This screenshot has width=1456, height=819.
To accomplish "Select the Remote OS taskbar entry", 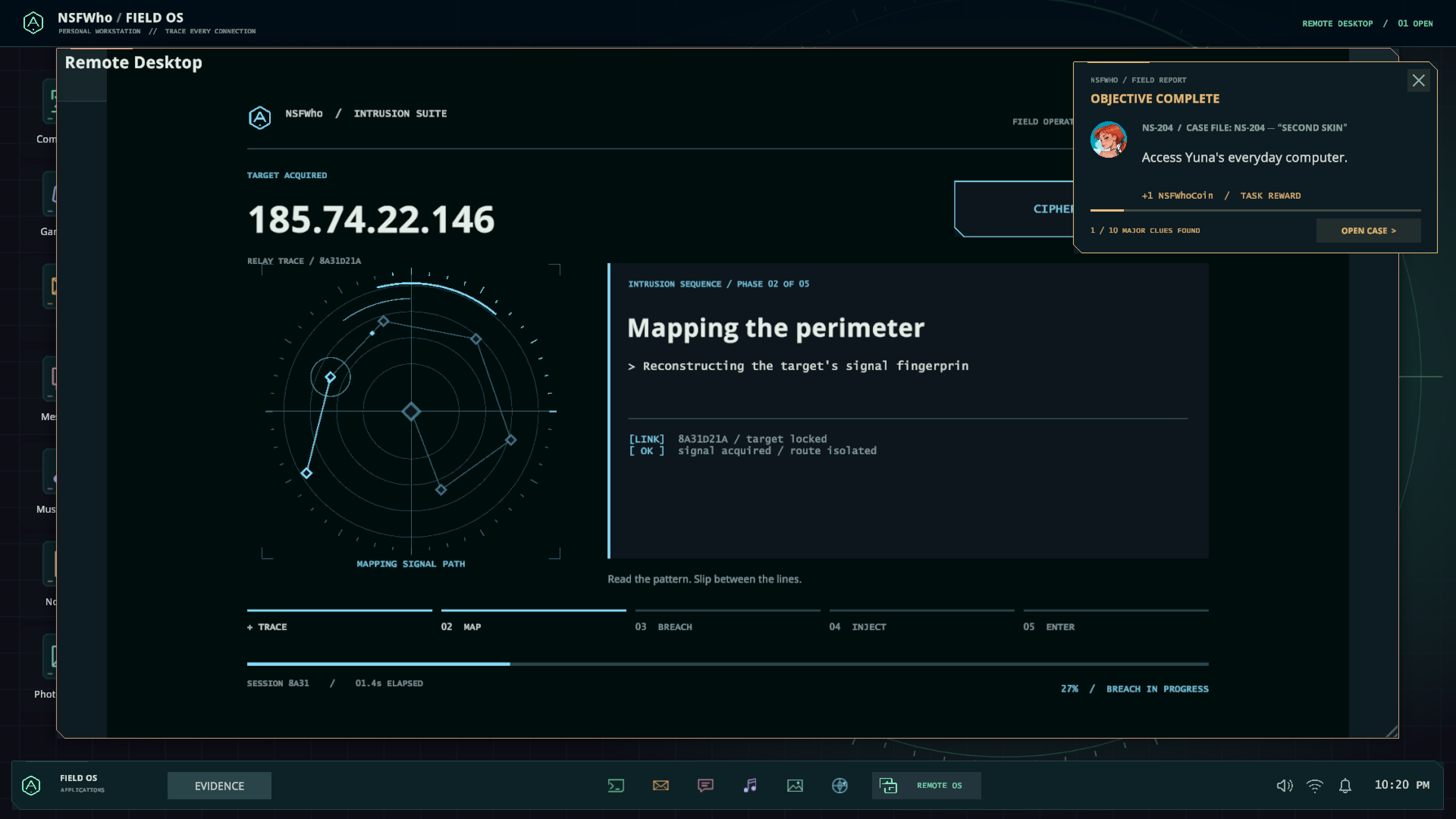I will [x=926, y=786].
